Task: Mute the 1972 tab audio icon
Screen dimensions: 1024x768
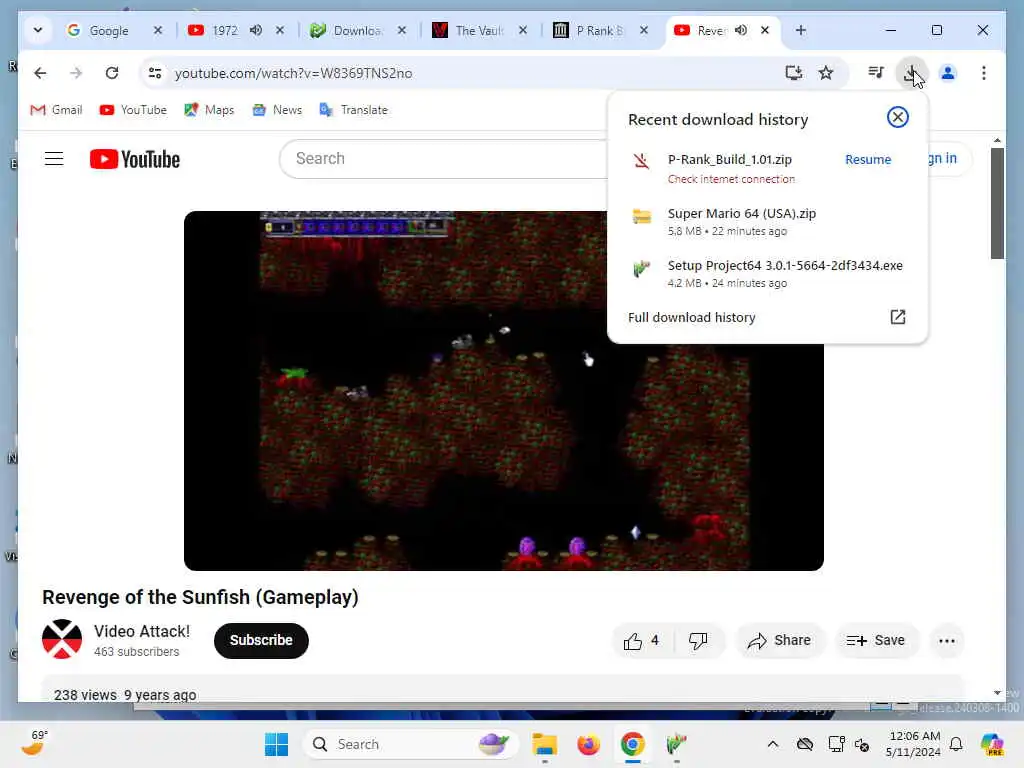Action: tap(256, 30)
